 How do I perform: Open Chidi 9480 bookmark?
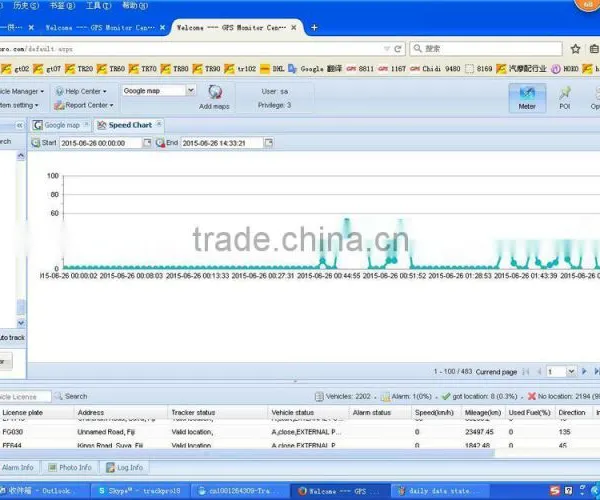coord(435,69)
